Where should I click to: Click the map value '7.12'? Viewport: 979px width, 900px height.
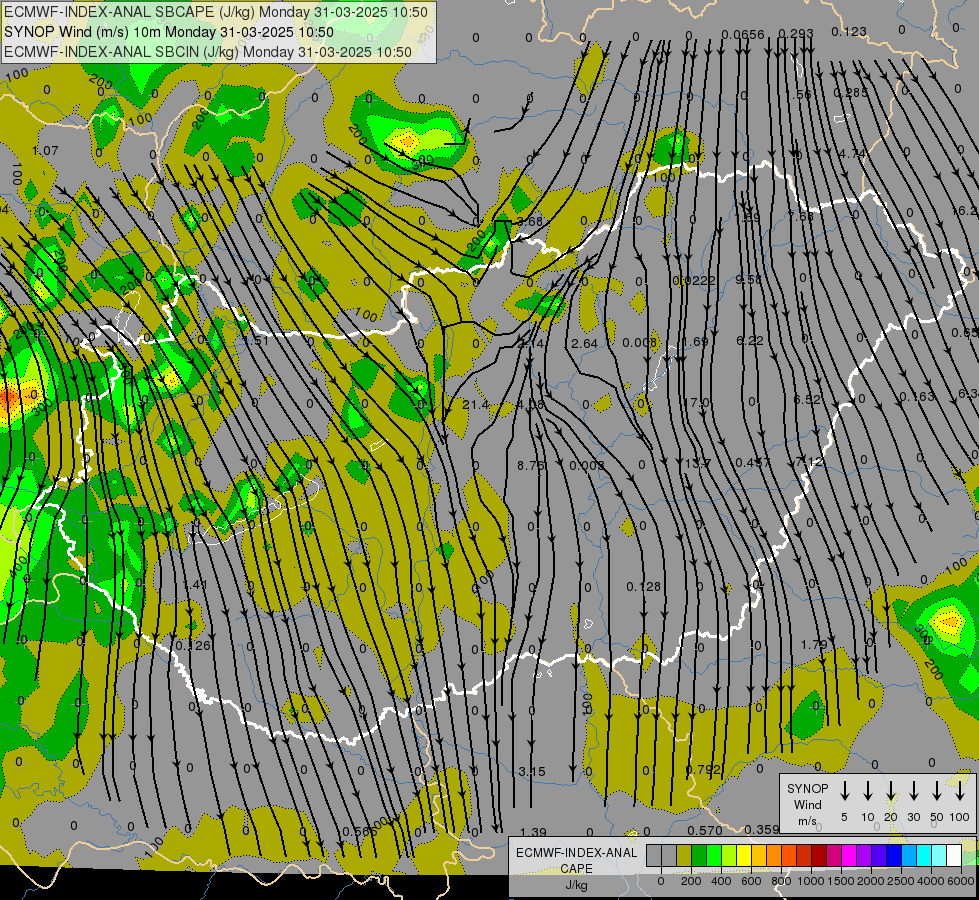pos(809,462)
